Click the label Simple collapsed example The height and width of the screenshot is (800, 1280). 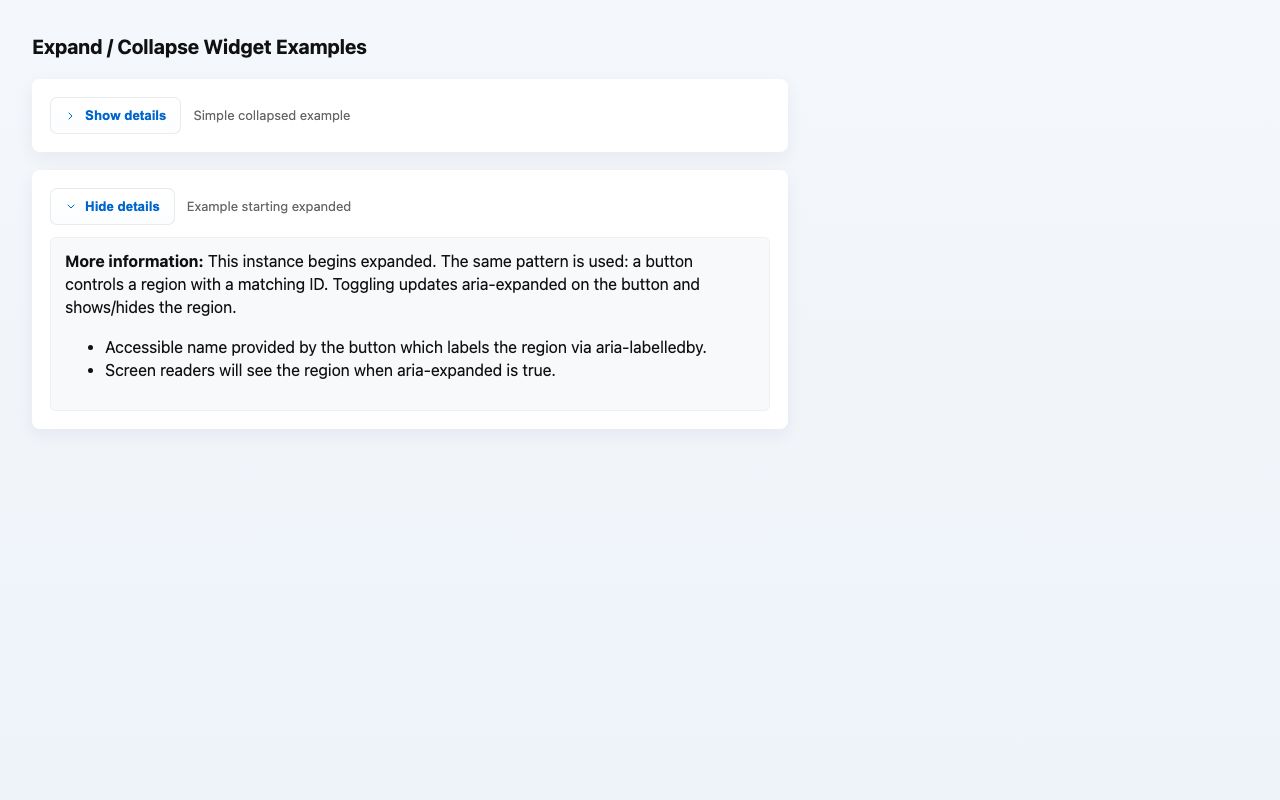pos(271,115)
